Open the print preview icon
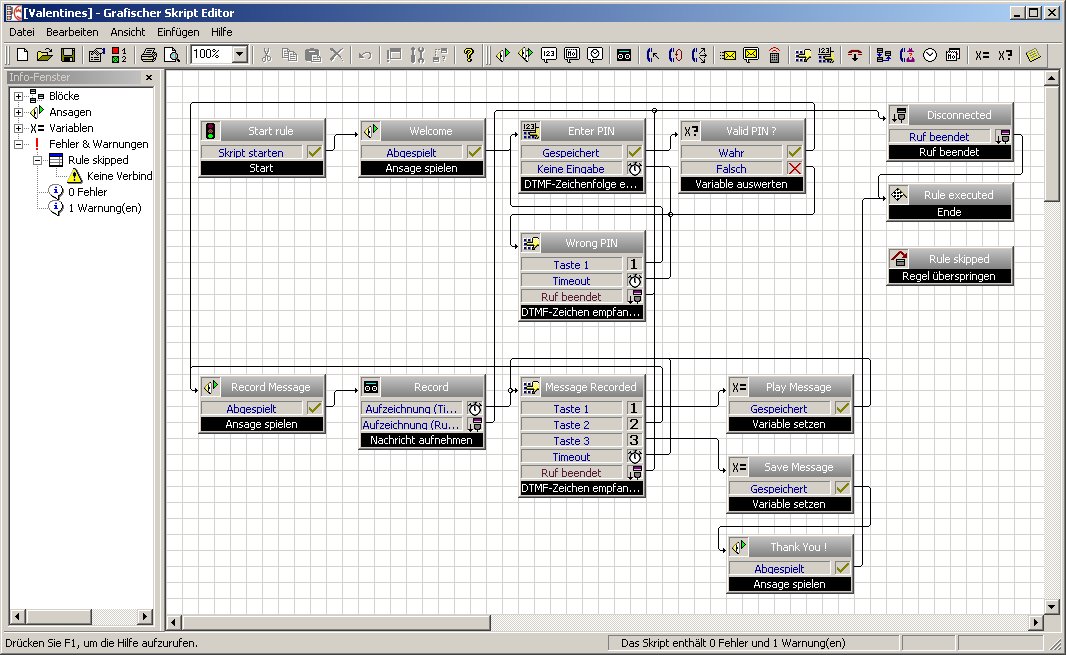Viewport: 1066px width, 655px height. (172, 55)
